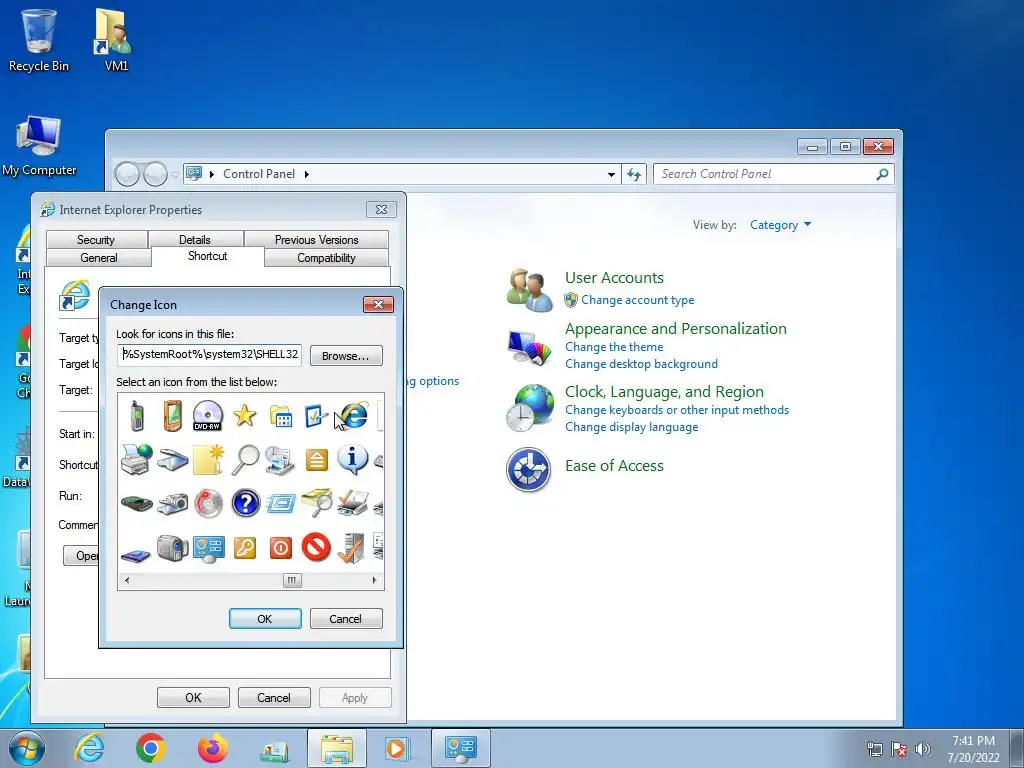The width and height of the screenshot is (1024, 768).
Task: Open Ease of Access category
Action: coord(614,466)
